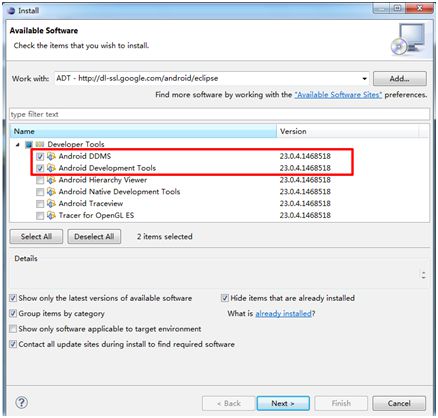Select the Android Development Tools row text
Viewport: 438px width, 418px height.
107,168
